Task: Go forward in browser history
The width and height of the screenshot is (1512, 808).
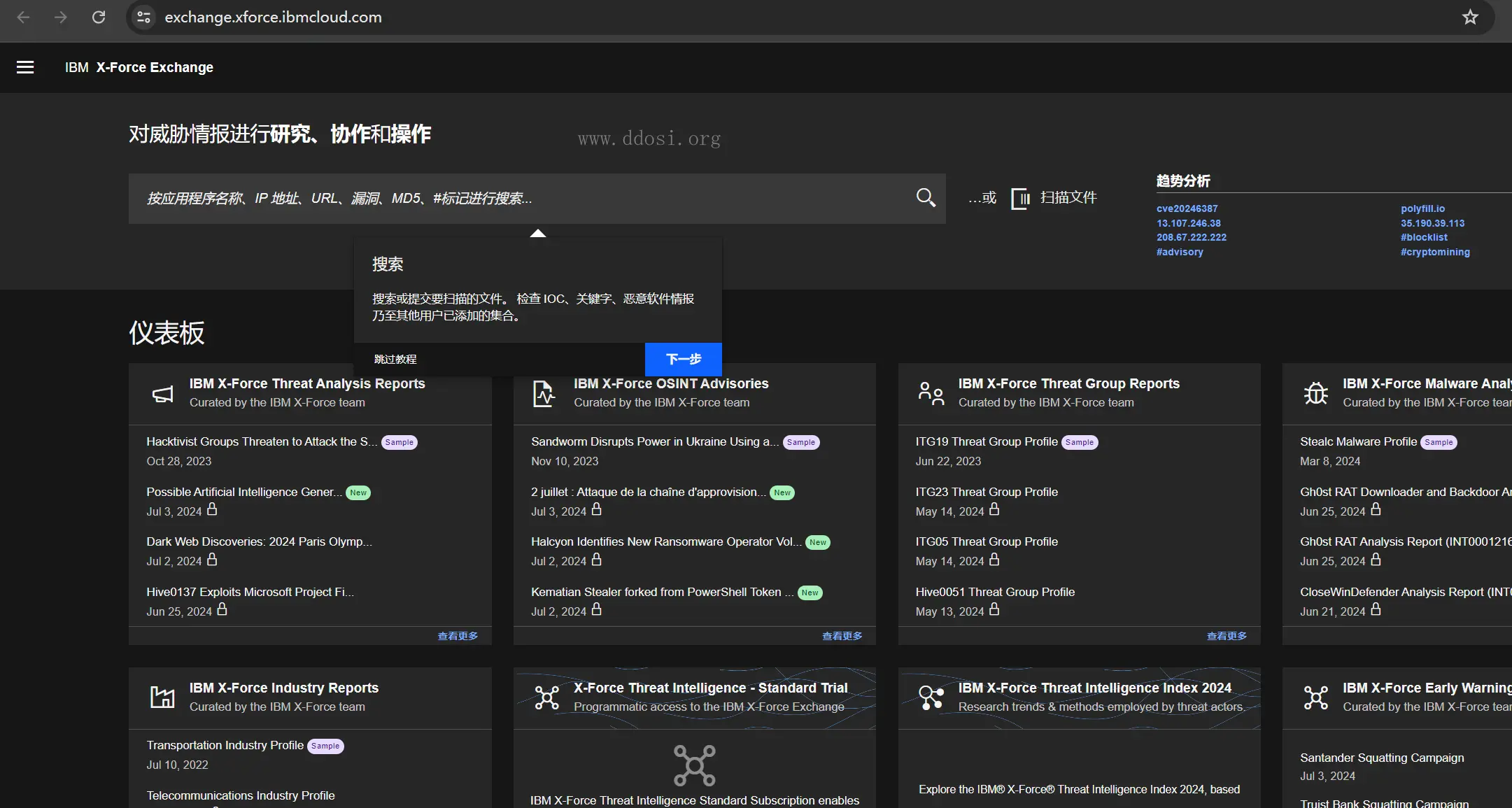Action: pos(61,17)
